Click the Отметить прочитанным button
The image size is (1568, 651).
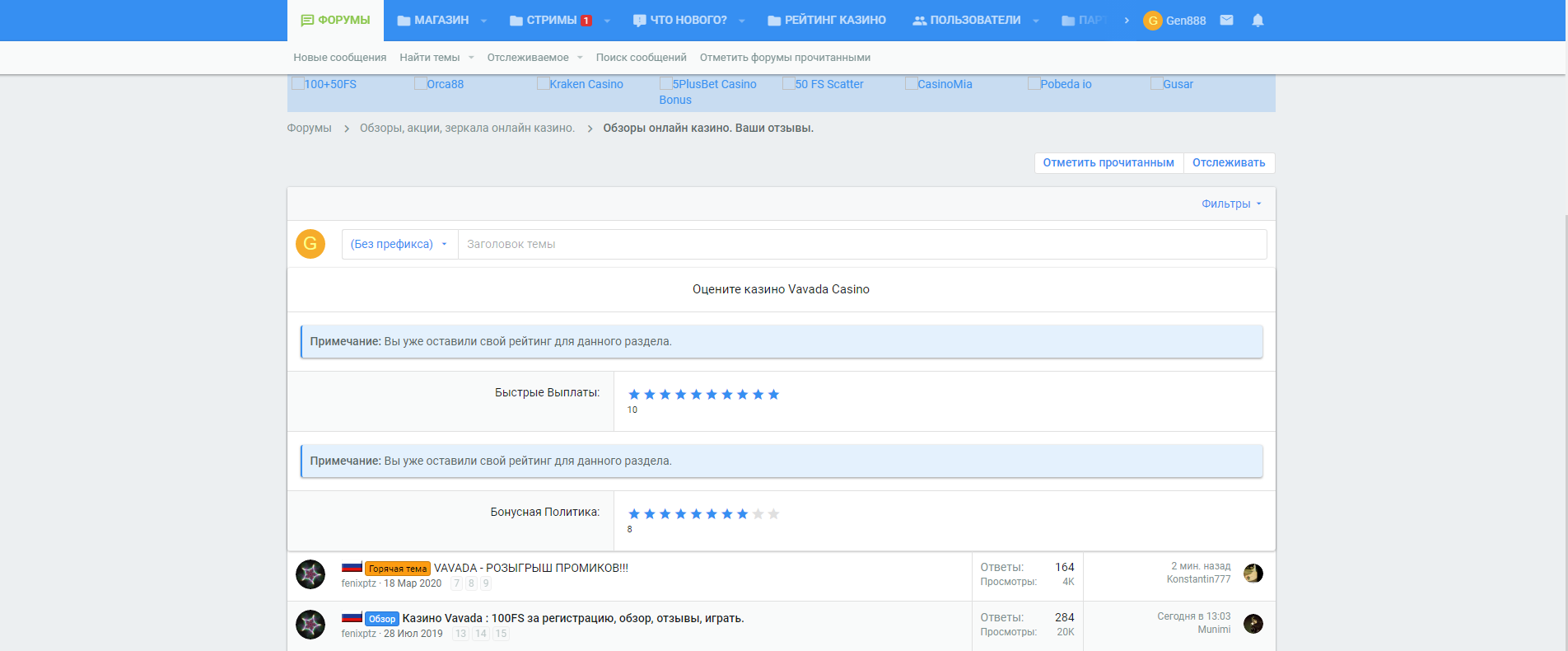coord(1108,162)
